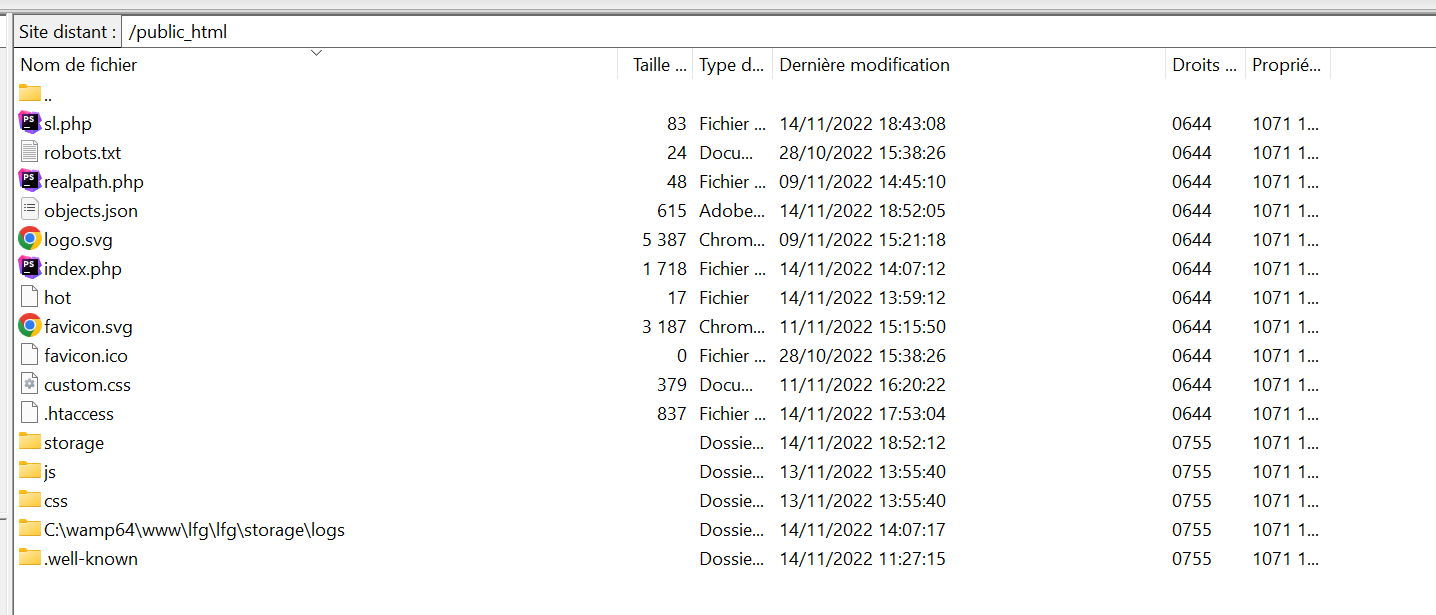Select the sl.php PhpStorm file icon
1436x615 pixels.
tap(30, 123)
